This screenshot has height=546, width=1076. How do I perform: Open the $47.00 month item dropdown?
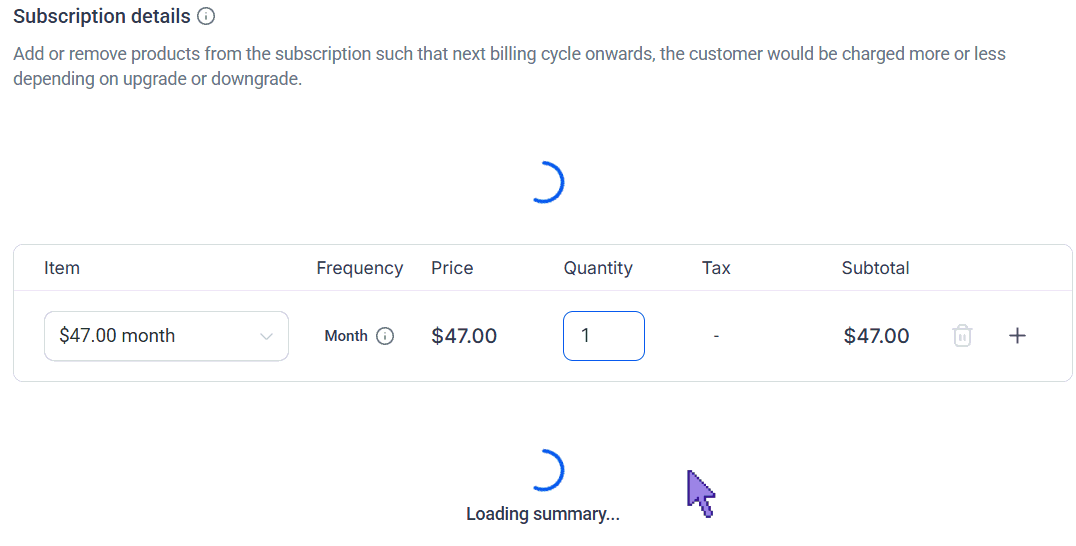pos(166,336)
